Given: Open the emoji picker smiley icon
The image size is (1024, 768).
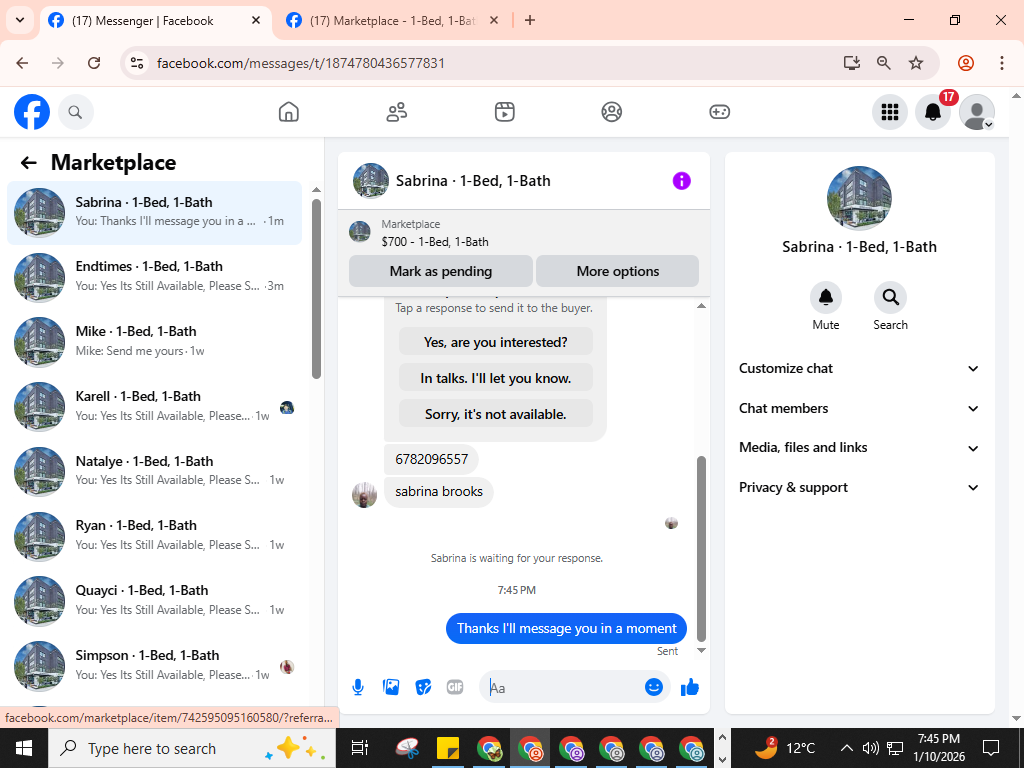Looking at the screenshot, I should [x=654, y=687].
